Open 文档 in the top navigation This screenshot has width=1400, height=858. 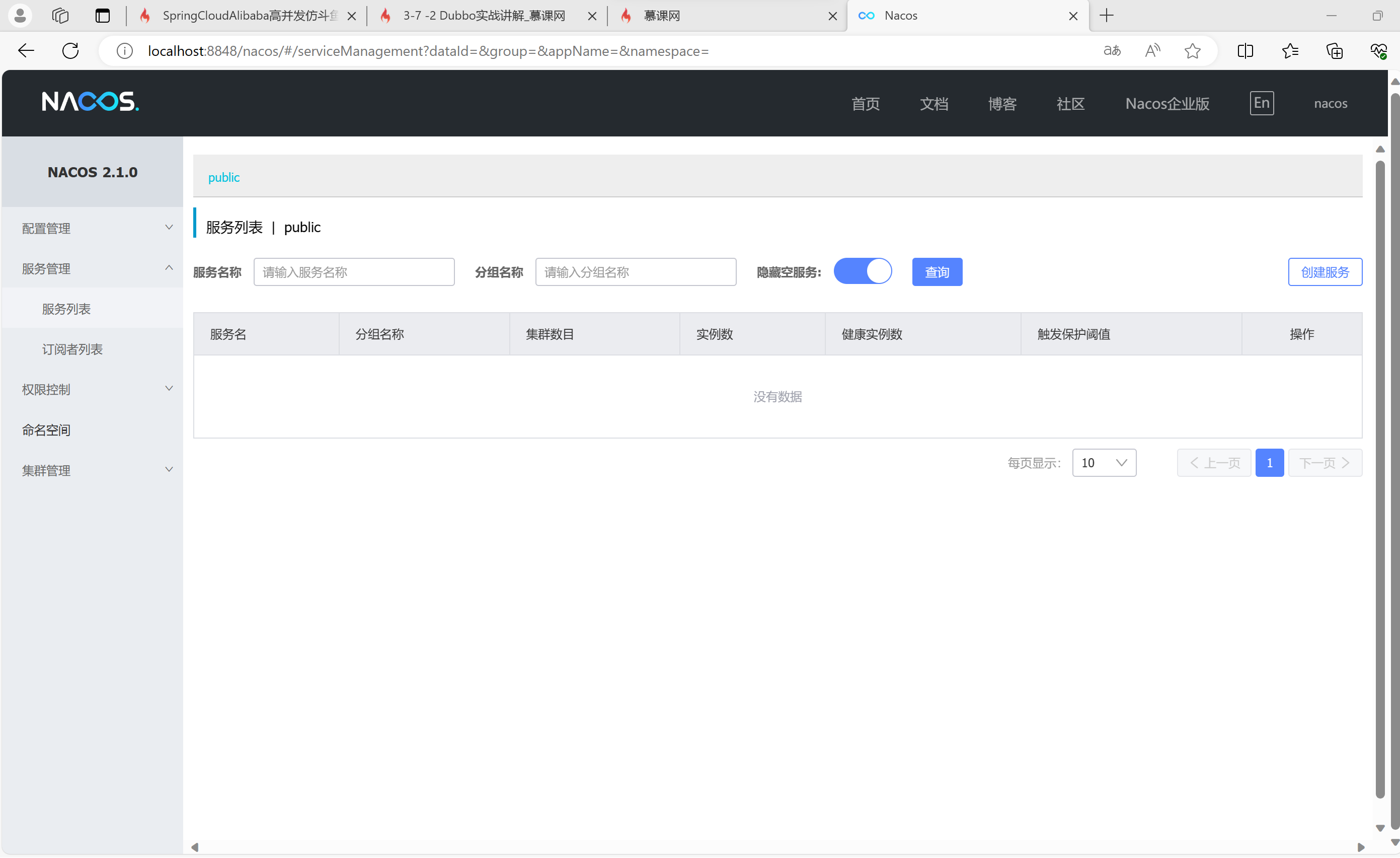tap(934, 104)
